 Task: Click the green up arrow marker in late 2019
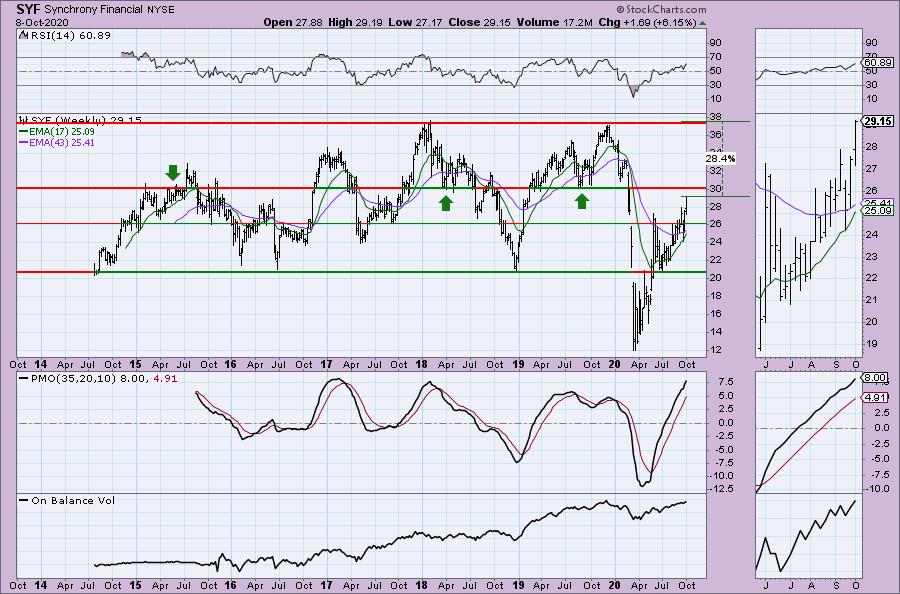pyautogui.click(x=582, y=201)
